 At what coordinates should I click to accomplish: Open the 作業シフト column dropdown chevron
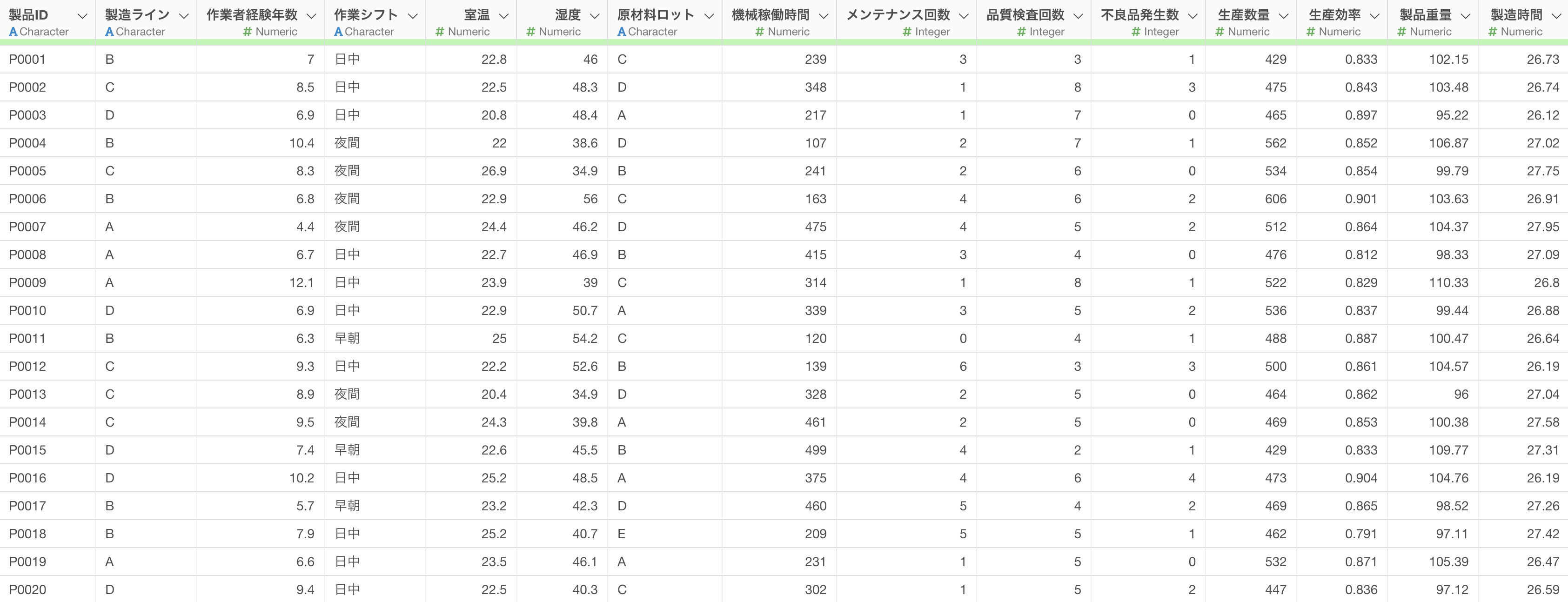pos(412,16)
